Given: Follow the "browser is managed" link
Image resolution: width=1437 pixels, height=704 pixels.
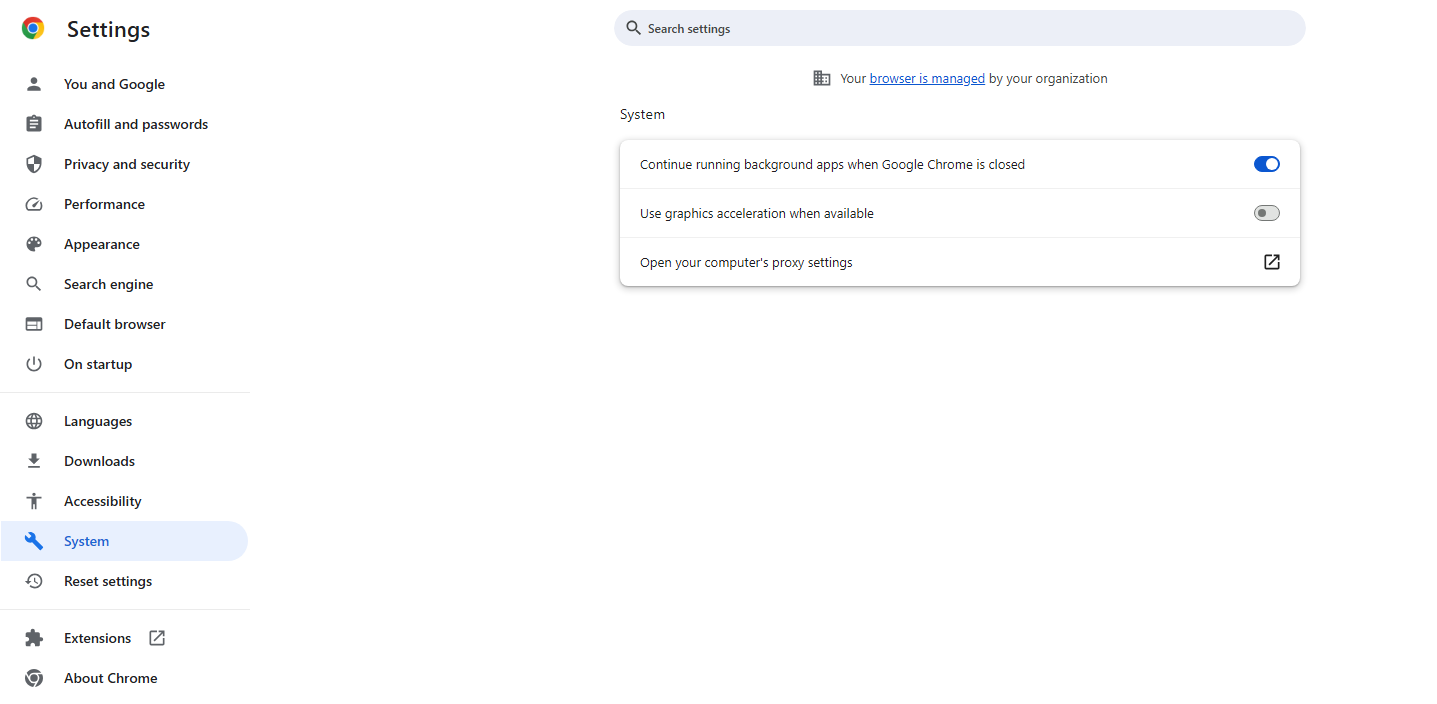Looking at the screenshot, I should (x=927, y=78).
